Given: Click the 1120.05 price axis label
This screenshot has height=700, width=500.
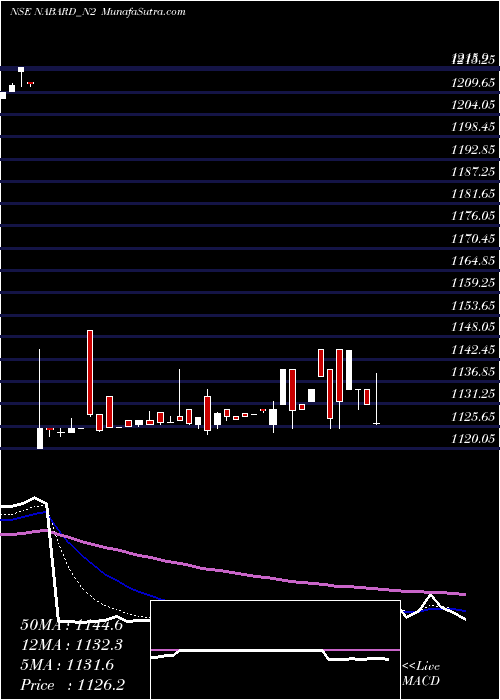Looking at the screenshot, I should (x=473, y=439).
